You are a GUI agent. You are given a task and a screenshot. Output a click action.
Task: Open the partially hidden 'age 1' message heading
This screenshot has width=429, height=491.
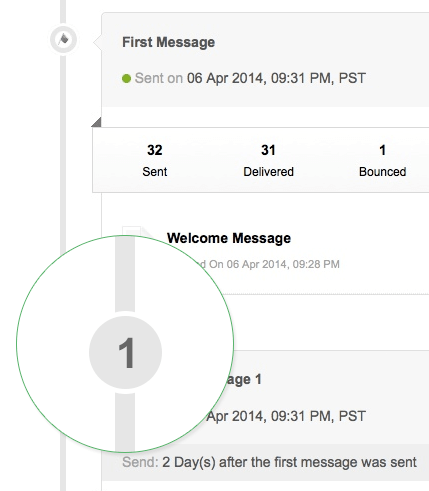[244, 380]
